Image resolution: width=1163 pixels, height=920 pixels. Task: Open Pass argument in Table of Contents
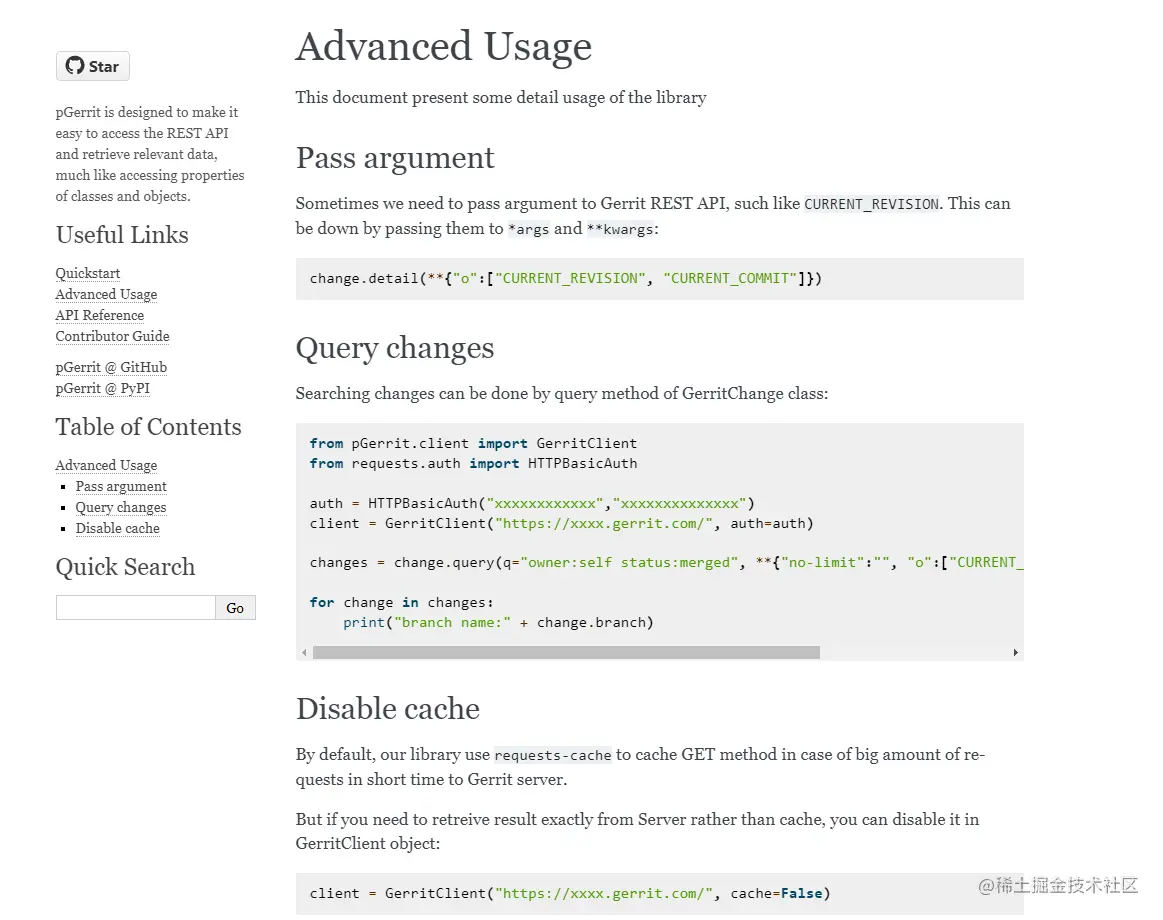tap(121, 486)
